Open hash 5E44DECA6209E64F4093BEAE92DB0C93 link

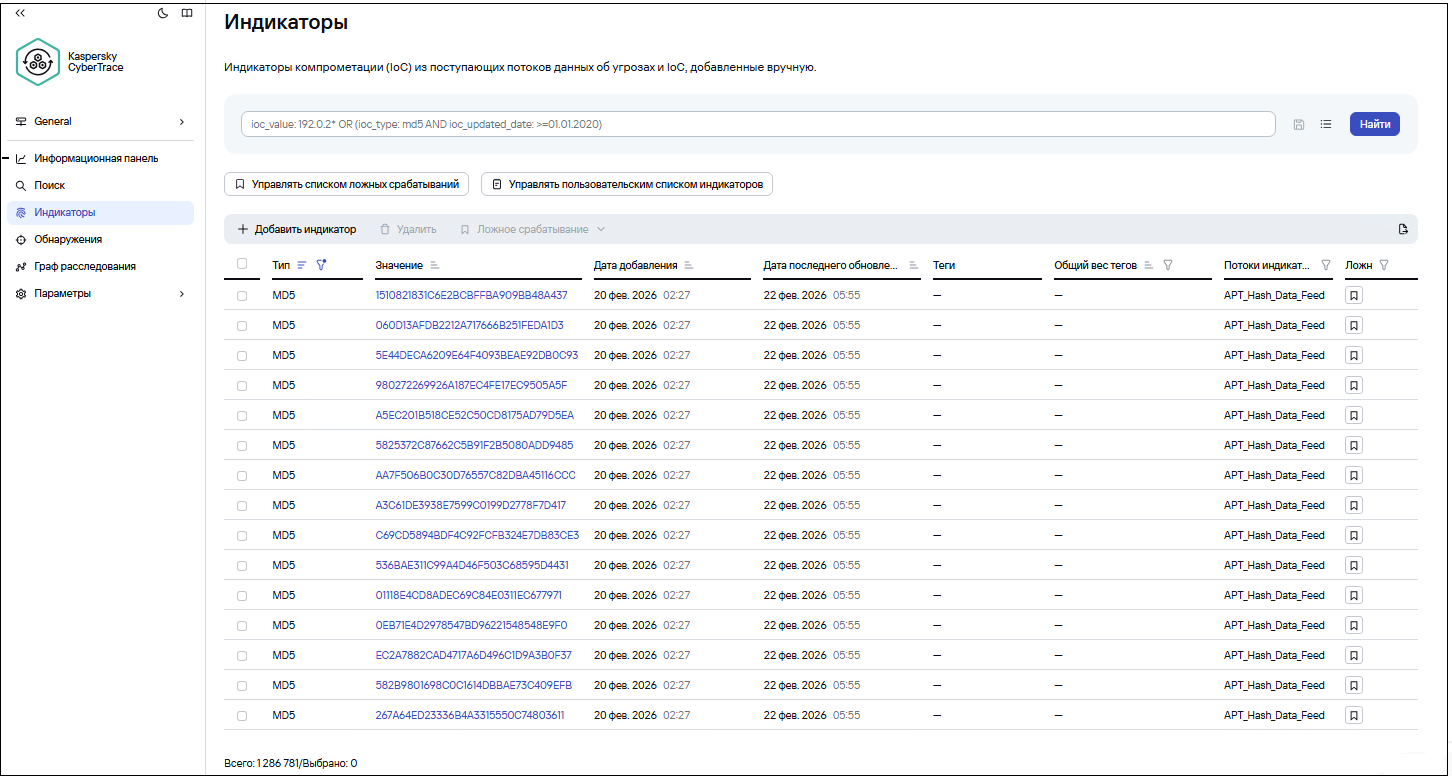point(477,355)
